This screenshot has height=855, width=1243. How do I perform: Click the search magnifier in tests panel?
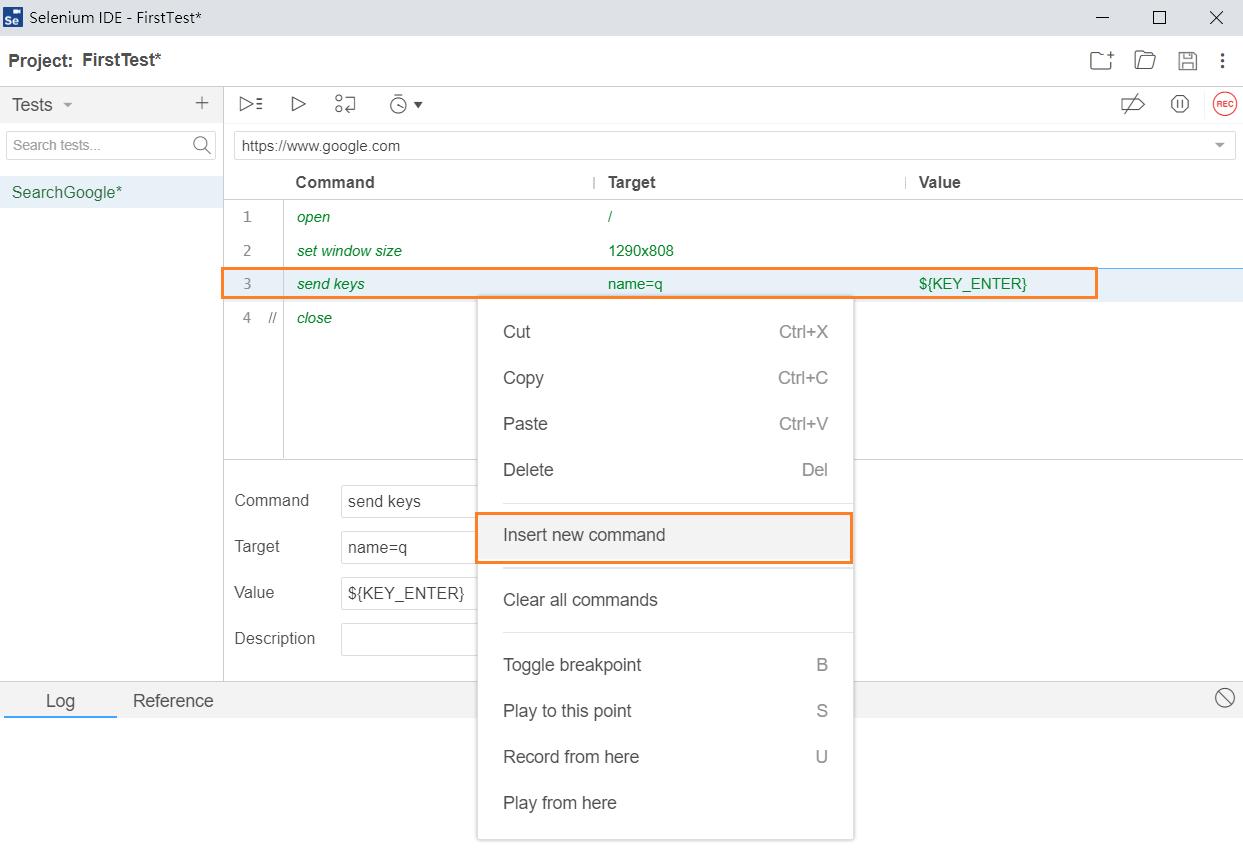[202, 145]
